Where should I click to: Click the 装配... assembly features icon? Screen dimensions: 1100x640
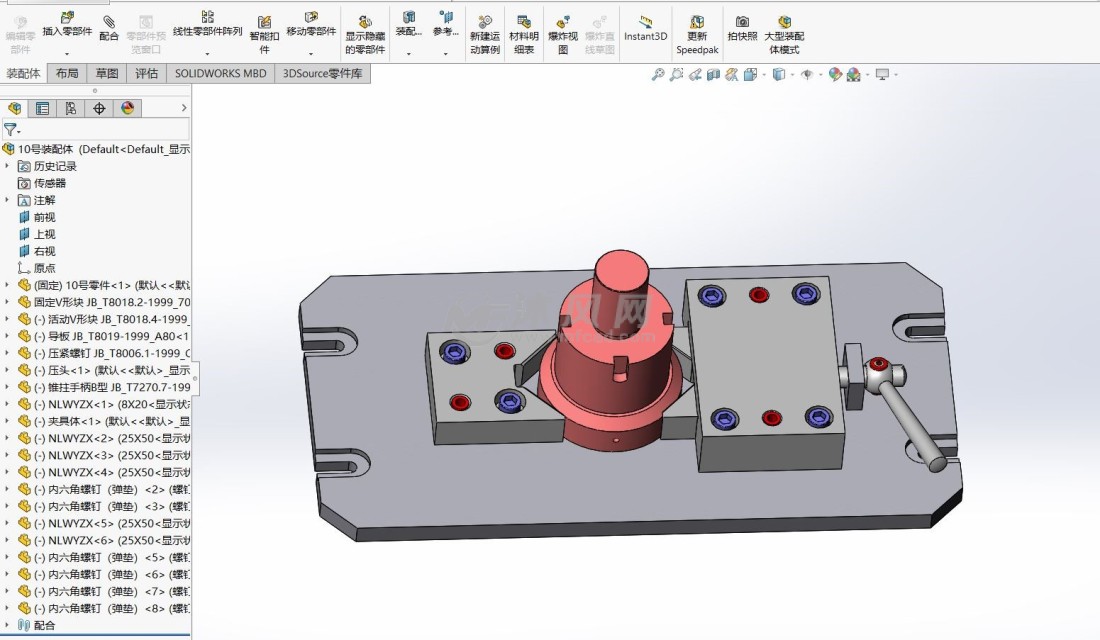pyautogui.click(x=408, y=17)
